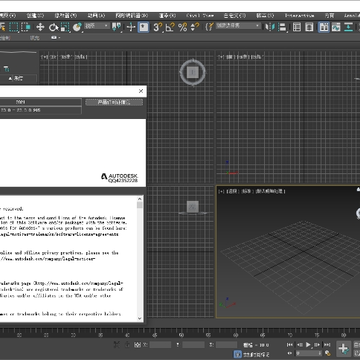Click the license text scrollbar down arrow

[140, 319]
